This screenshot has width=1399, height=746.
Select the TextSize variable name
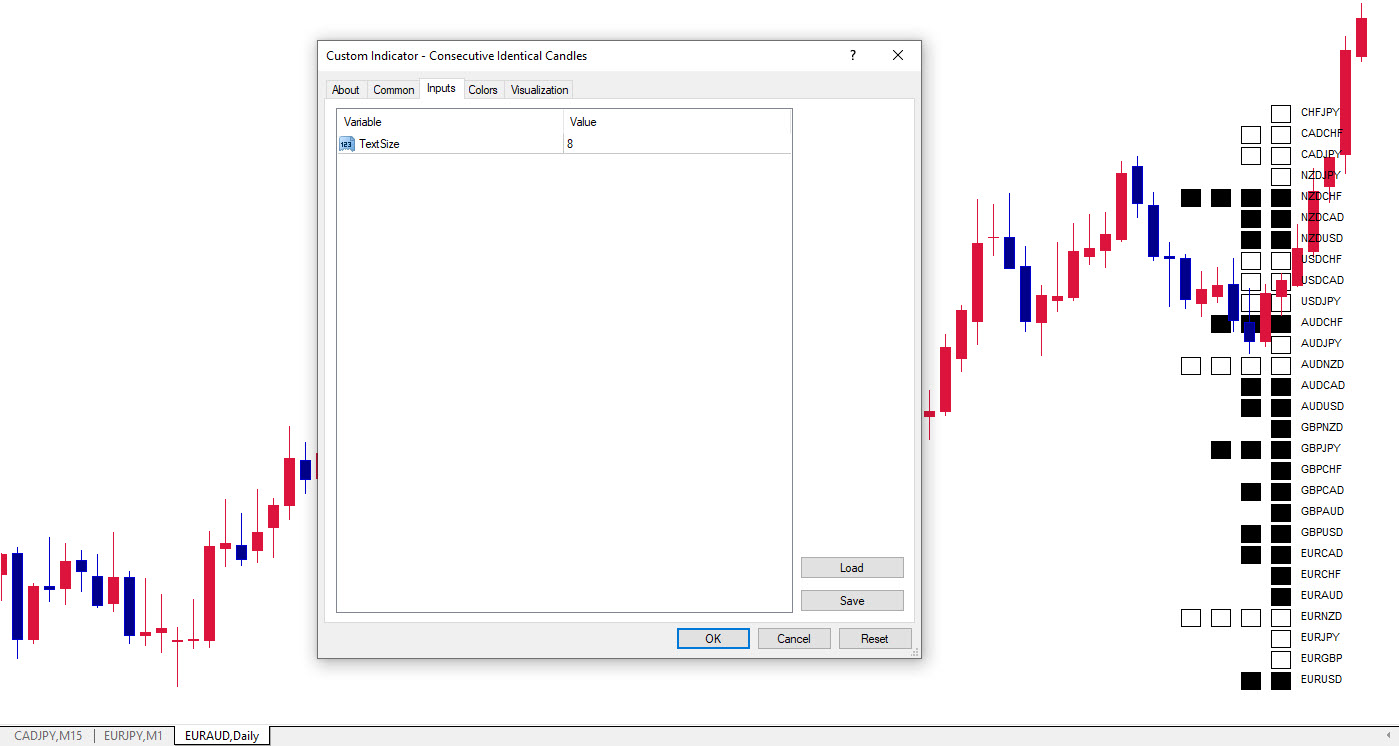[379, 144]
